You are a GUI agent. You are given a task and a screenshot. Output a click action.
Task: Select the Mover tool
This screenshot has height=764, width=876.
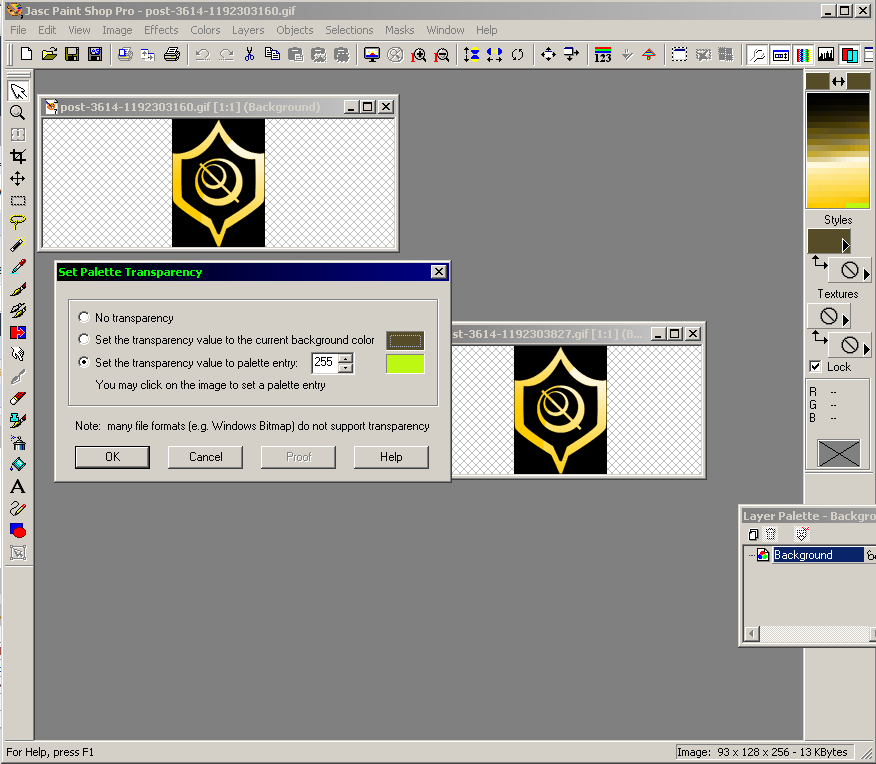(18, 179)
